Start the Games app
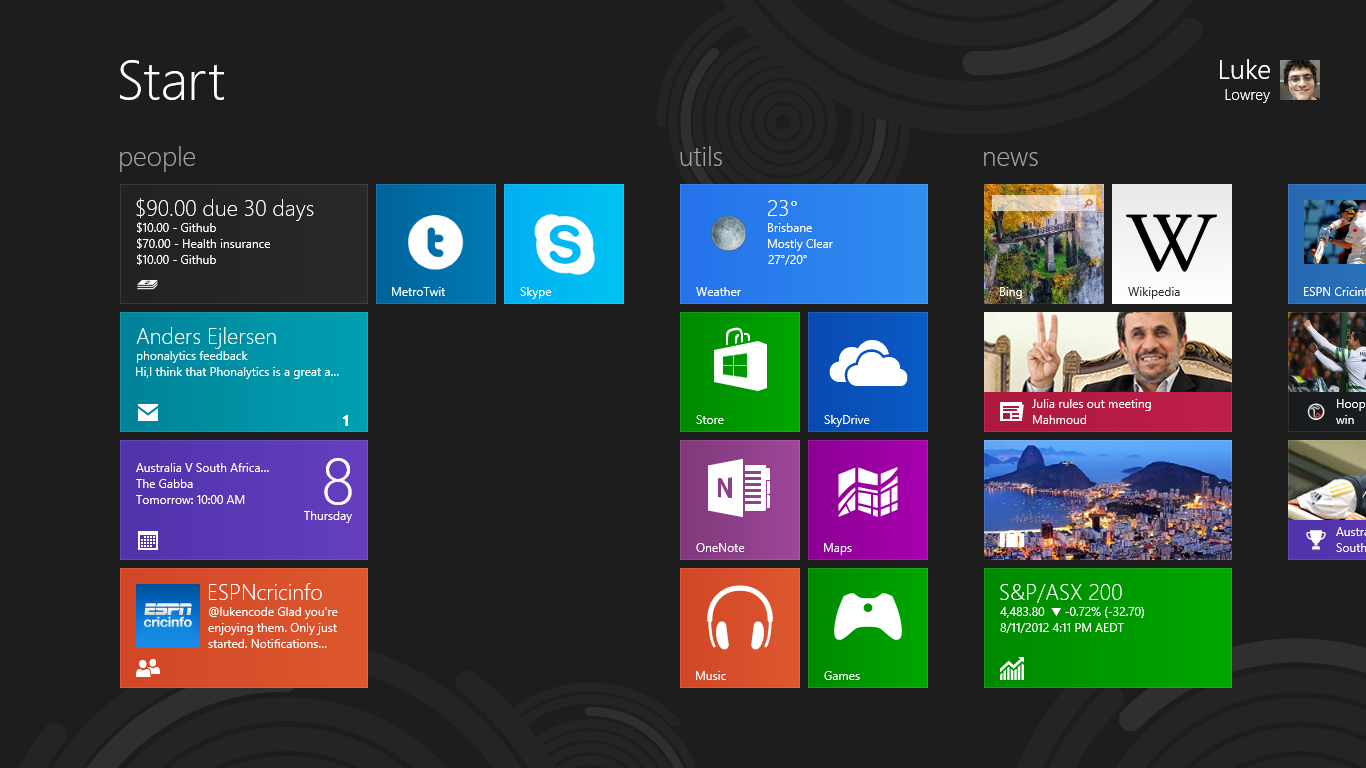Viewport: 1366px width, 768px height. (867, 627)
